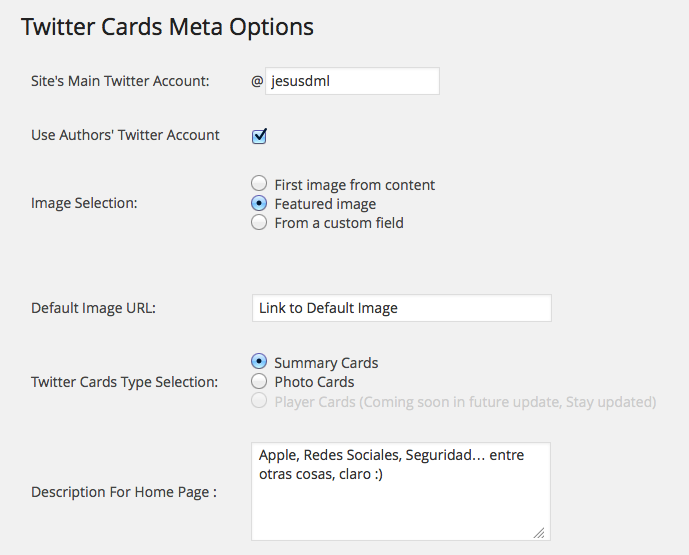Click the disabled Player Cards radio button
This screenshot has width=689, height=555.
pyautogui.click(x=259, y=401)
